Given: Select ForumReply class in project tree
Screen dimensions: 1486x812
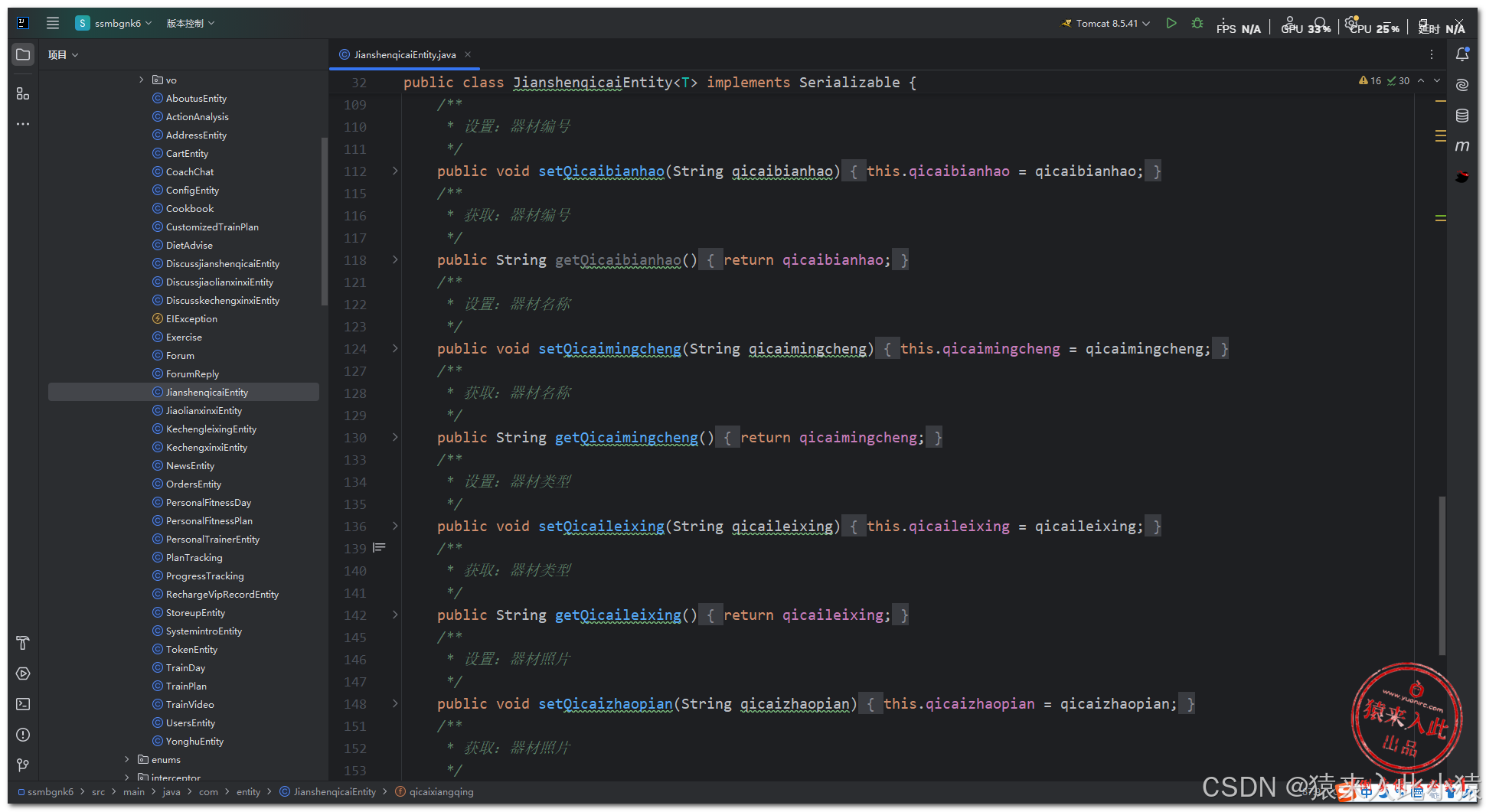Looking at the screenshot, I should tap(192, 373).
